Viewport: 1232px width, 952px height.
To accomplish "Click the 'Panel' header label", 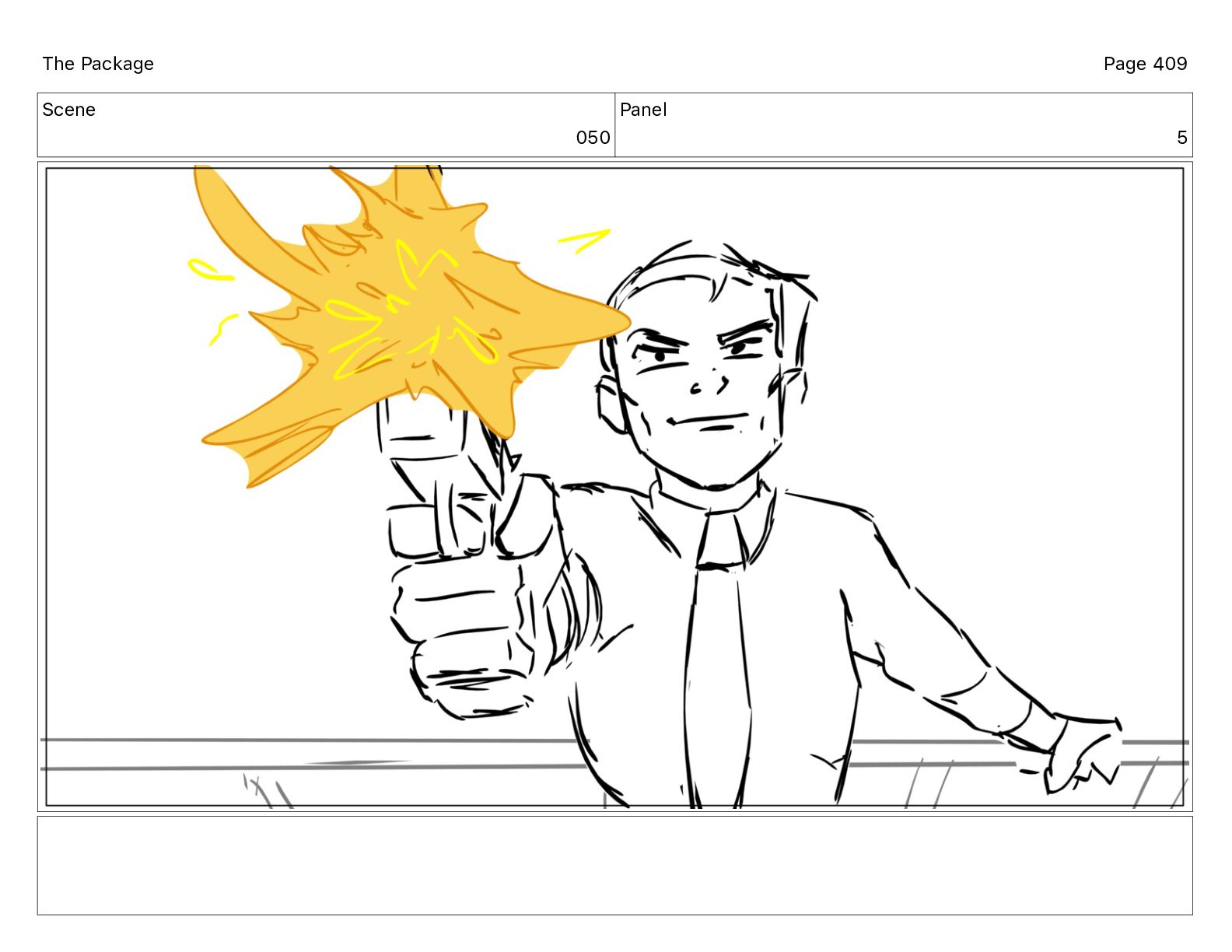I will coord(643,110).
